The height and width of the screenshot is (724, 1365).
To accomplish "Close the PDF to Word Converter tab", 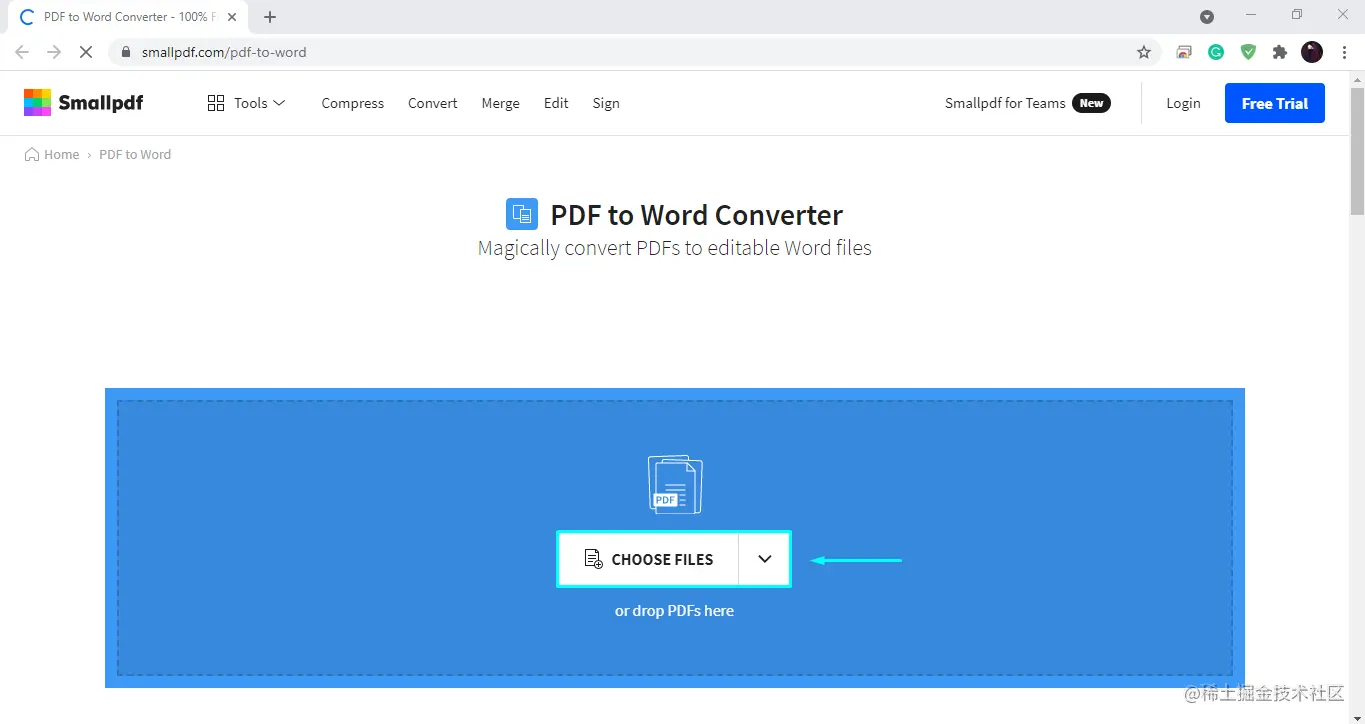I will pos(232,17).
